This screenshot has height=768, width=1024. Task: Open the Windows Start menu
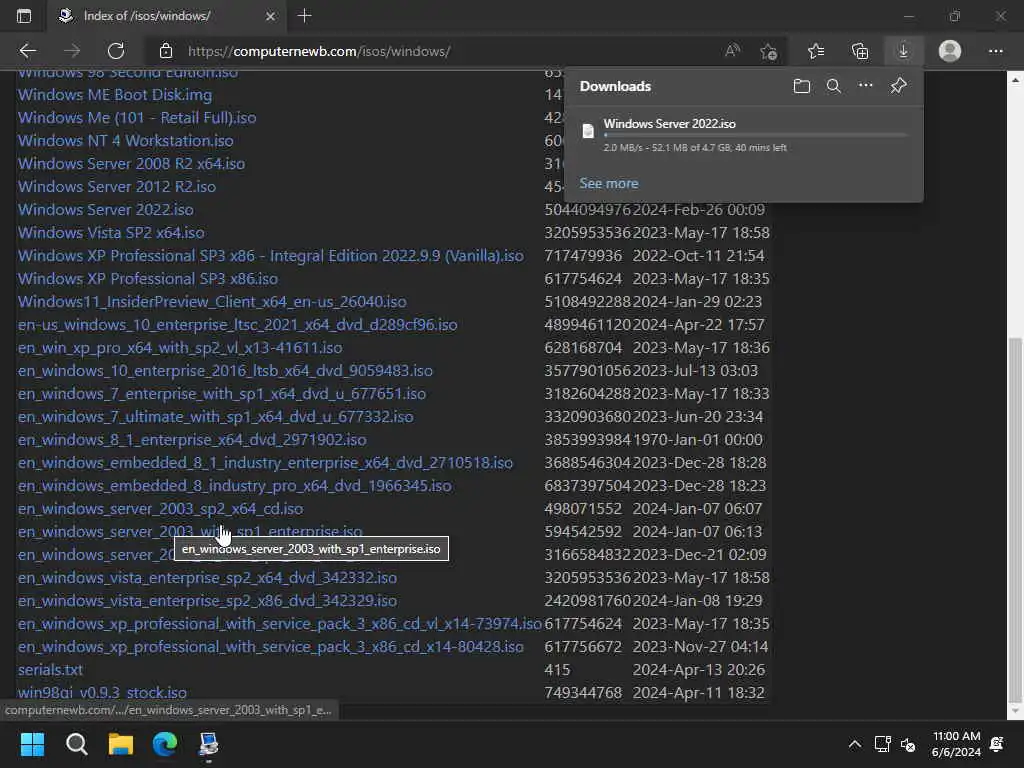pyautogui.click(x=32, y=744)
